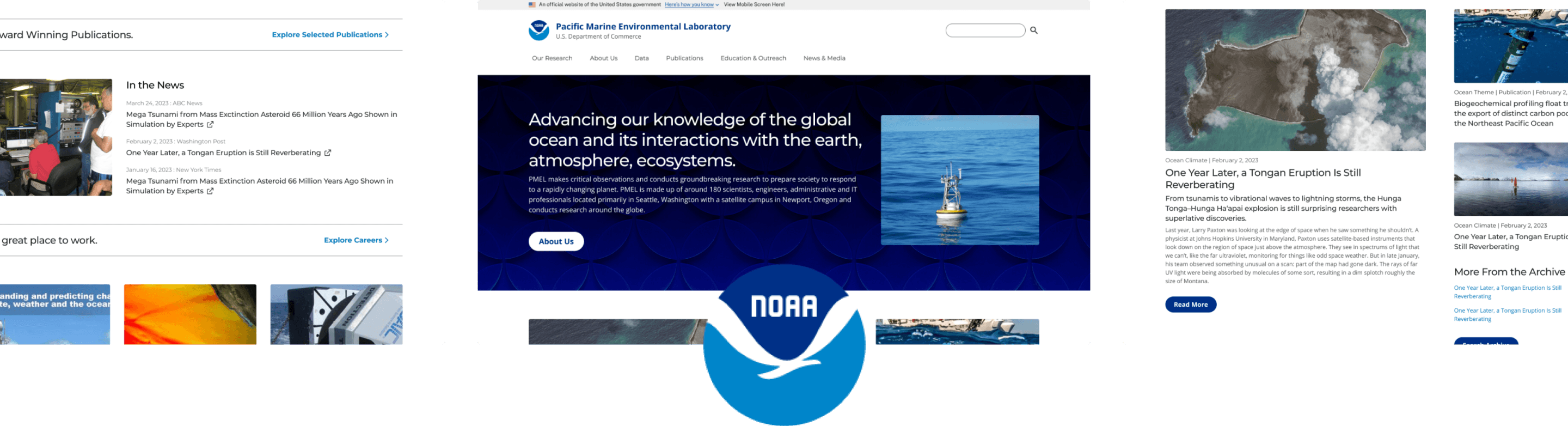Click the boat thumbnail below the hero banner
1568x426 pixels.
click(x=957, y=332)
